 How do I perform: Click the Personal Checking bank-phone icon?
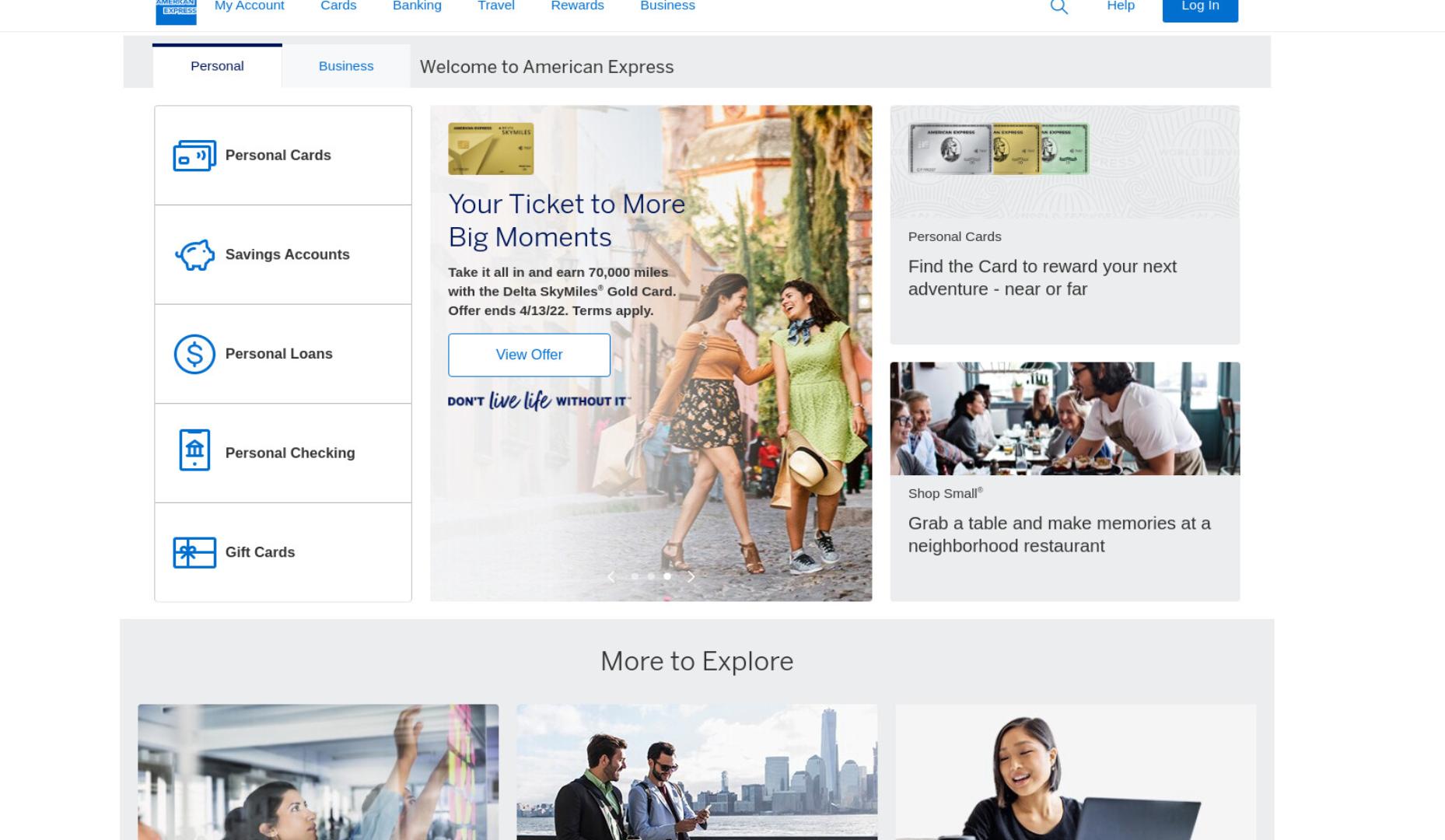(194, 450)
